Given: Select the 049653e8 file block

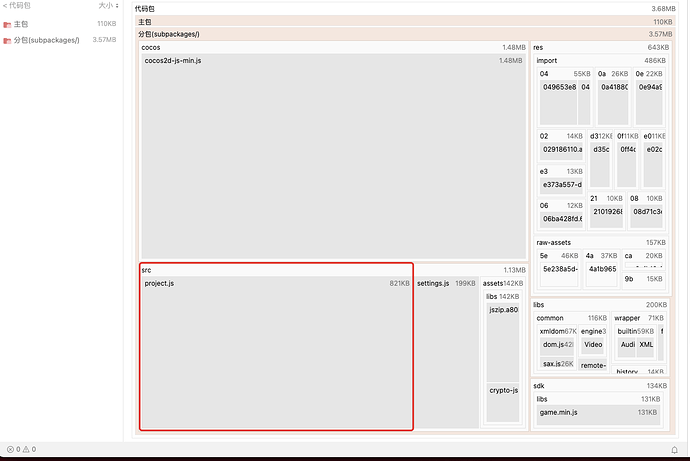Looking at the screenshot, I should (x=558, y=103).
